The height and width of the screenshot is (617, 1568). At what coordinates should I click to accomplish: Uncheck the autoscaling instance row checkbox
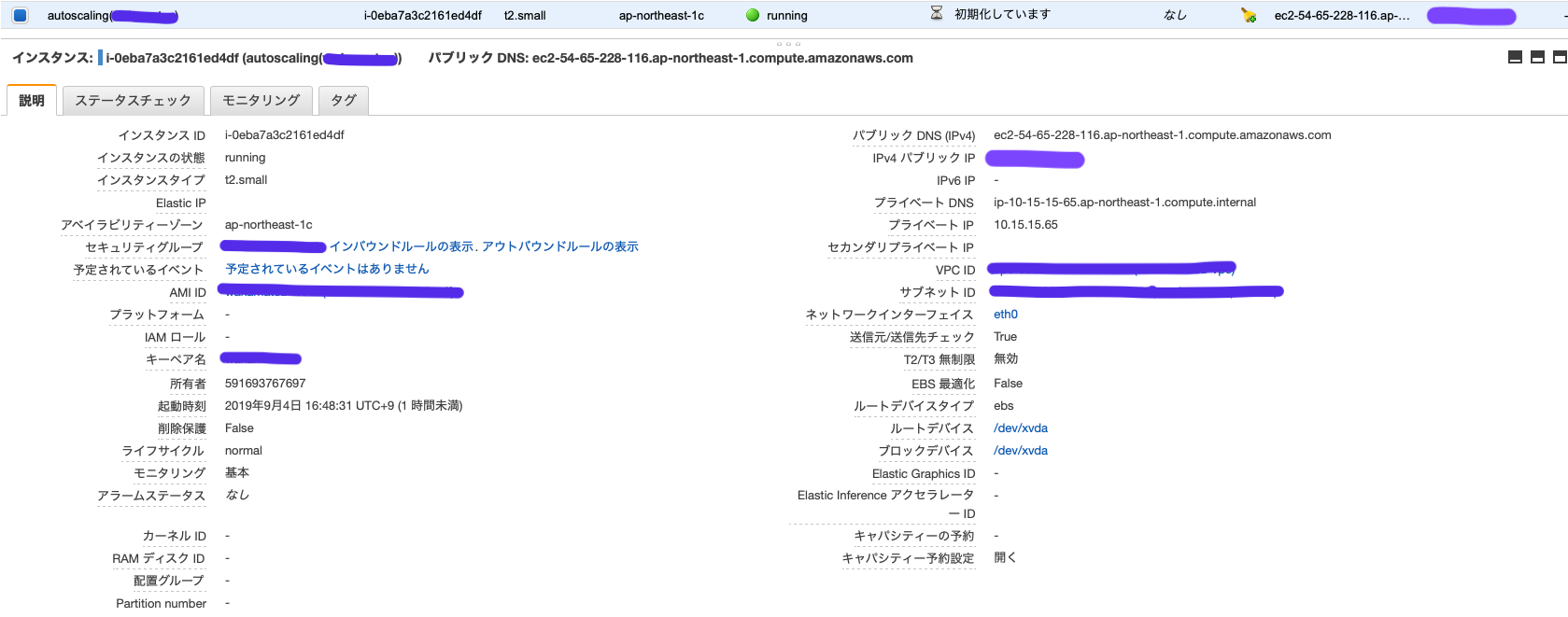click(20, 15)
